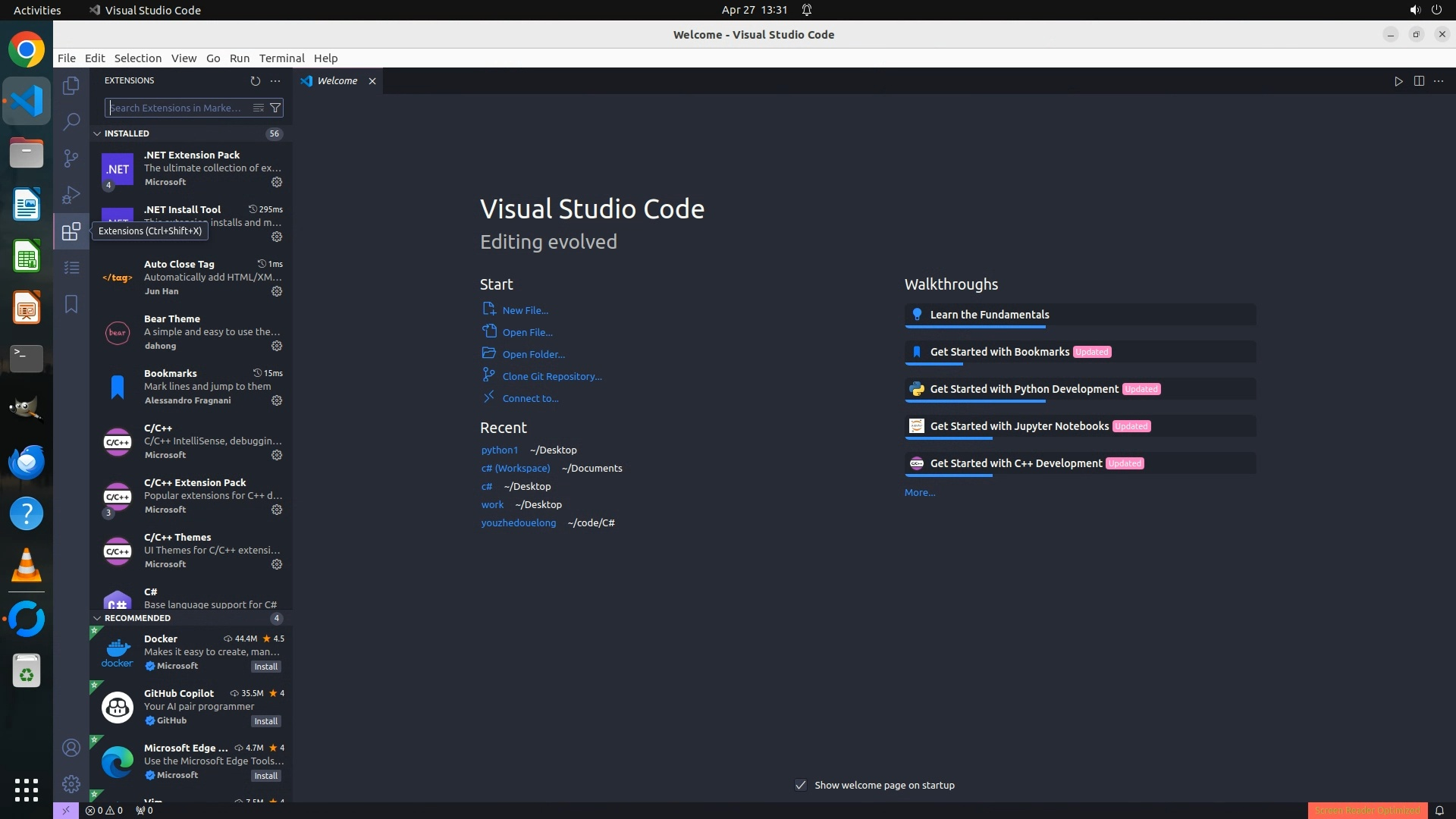Viewport: 1456px width, 819px height.
Task: Open the Terminal menu
Action: tap(281, 58)
